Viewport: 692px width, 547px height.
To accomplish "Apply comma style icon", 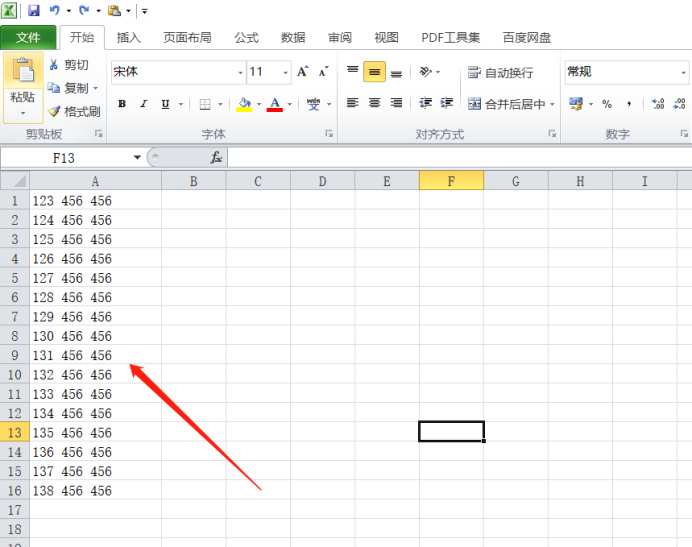I will 629,104.
